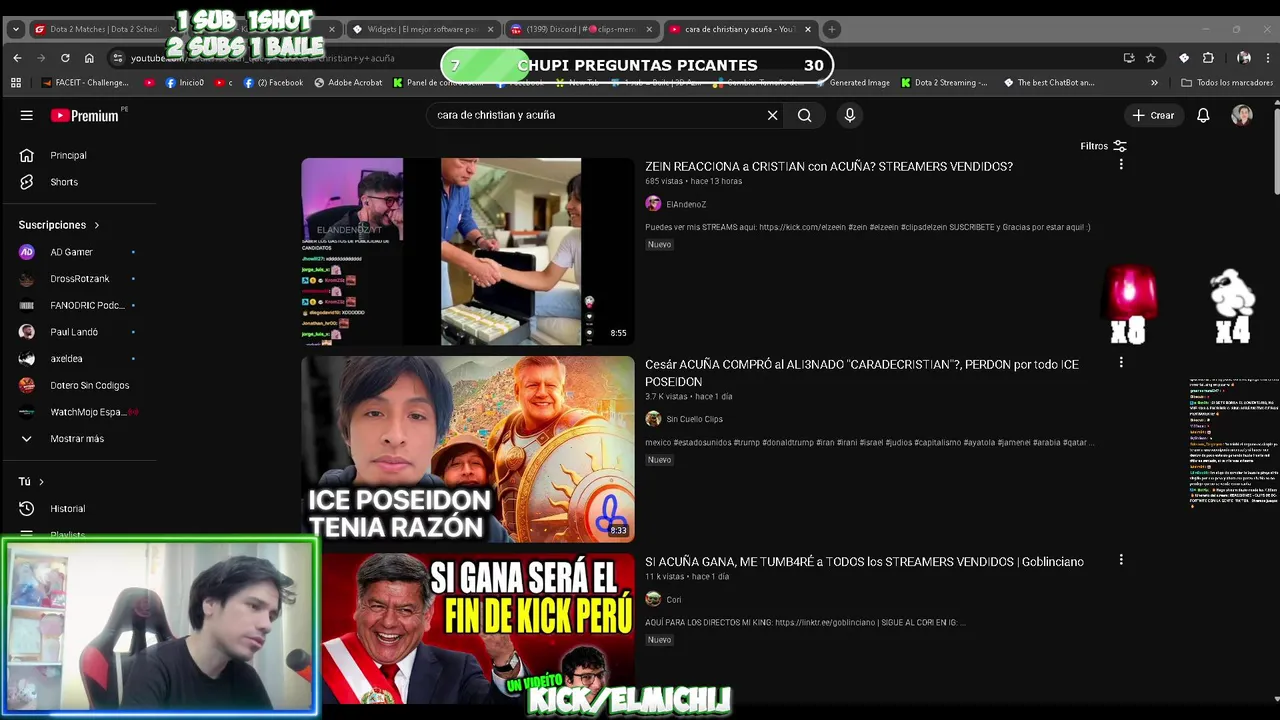Image resolution: width=1280 pixels, height=720 pixels.
Task: Open the browser extensions puzzle icon
Action: [x=1208, y=58]
